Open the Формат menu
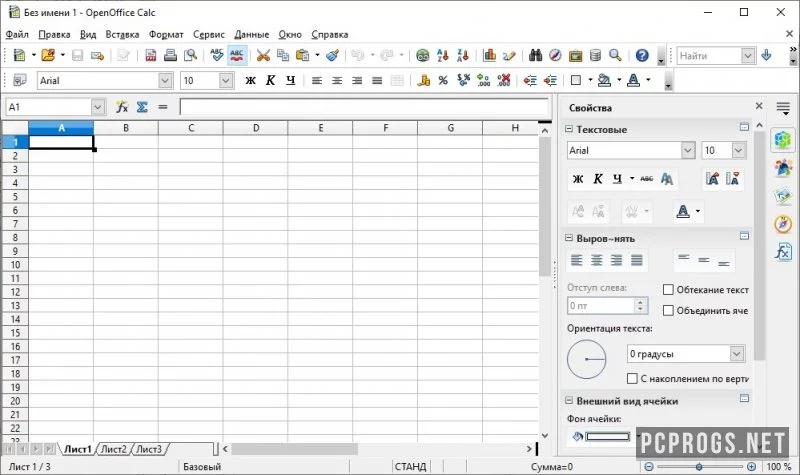The height and width of the screenshot is (475, 800). [x=166, y=34]
